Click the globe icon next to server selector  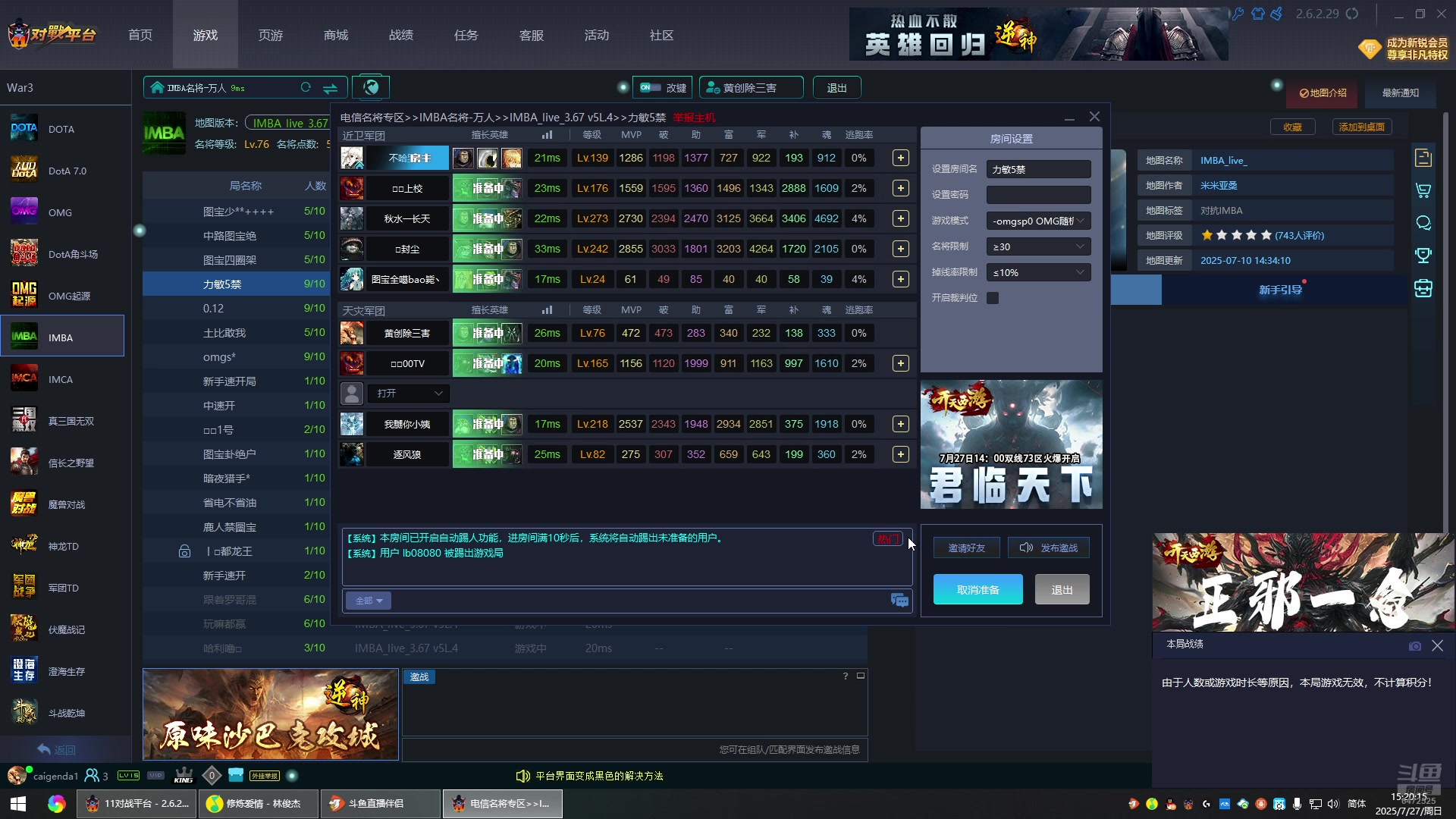click(371, 87)
